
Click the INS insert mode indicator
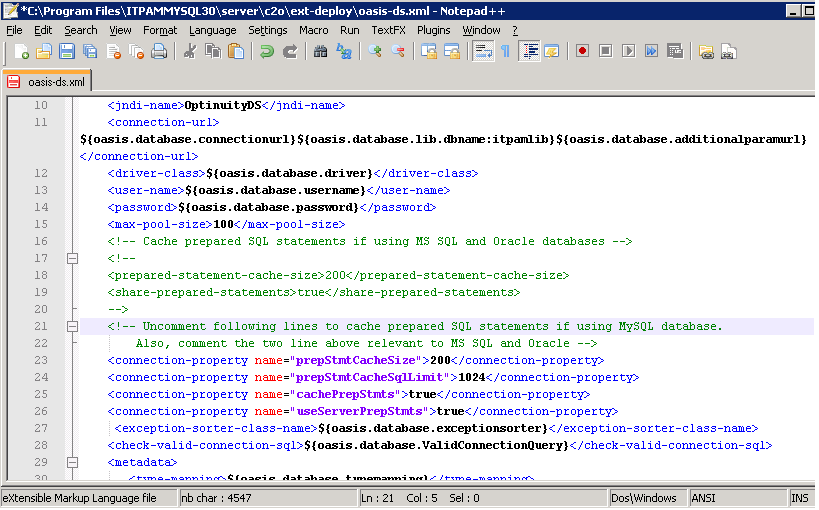pyautogui.click(x=799, y=497)
